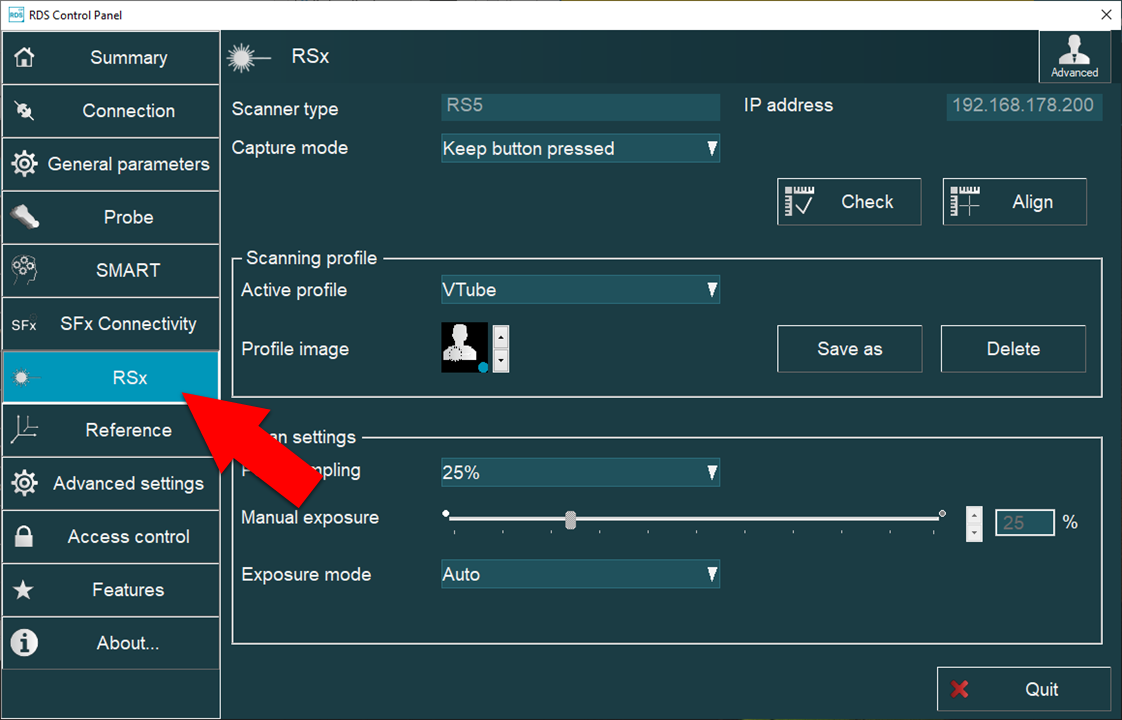This screenshot has width=1122, height=720.
Task: Click the Summary home icon
Action: click(x=24, y=58)
